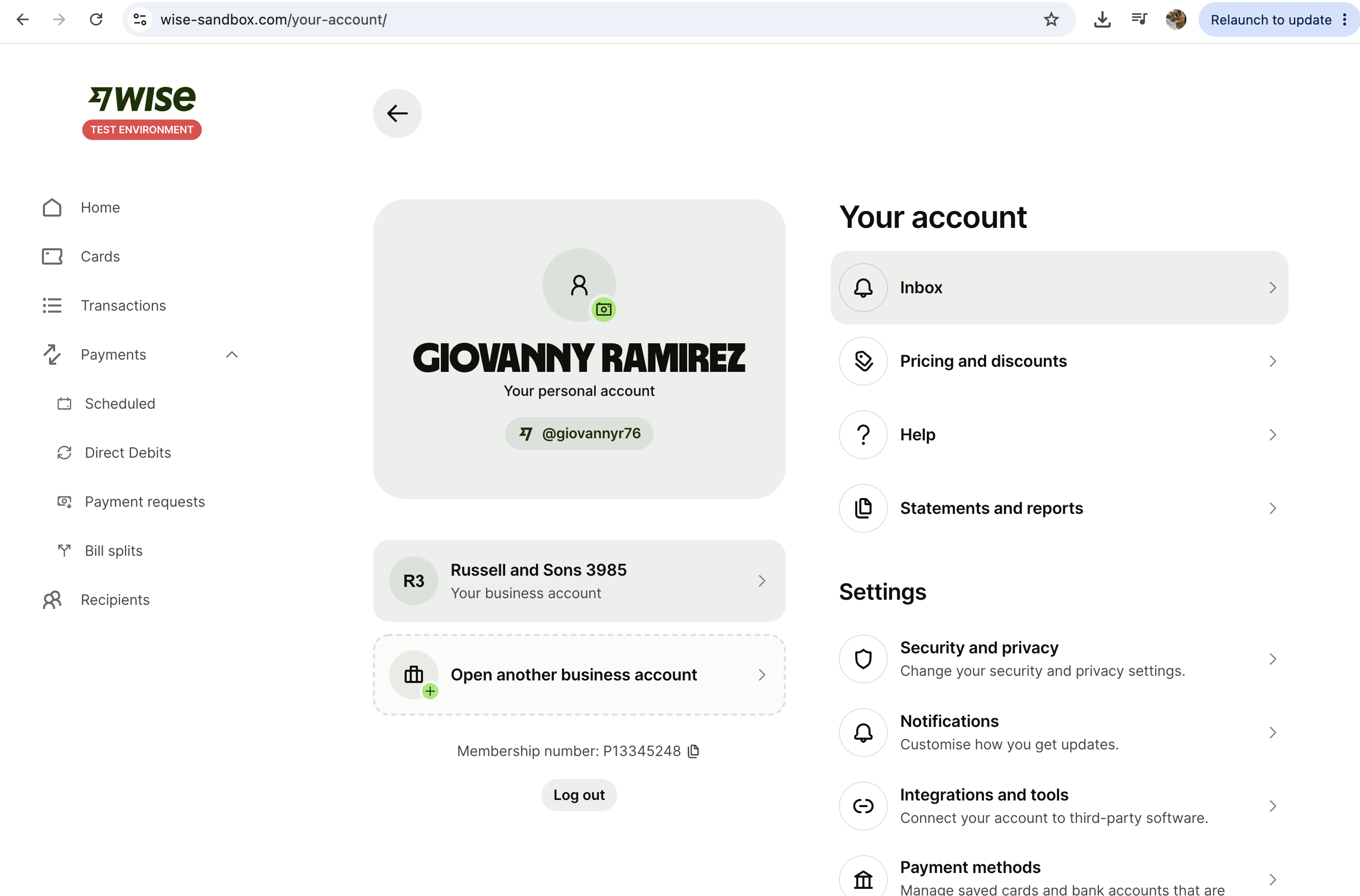Click the GIOVANNY RAMIREZ name heading
The height and width of the screenshot is (896, 1360).
(x=579, y=358)
